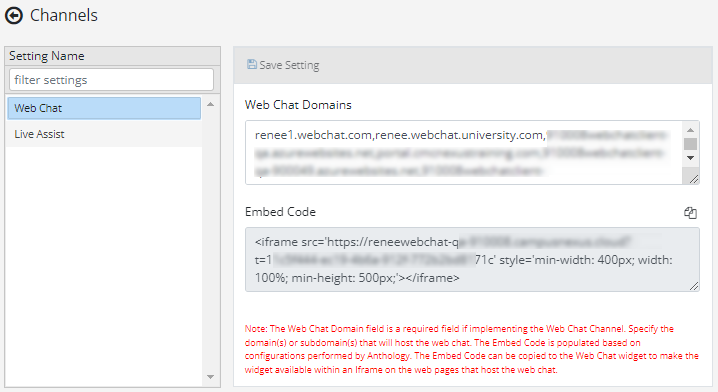718x392 pixels.
Task: Click the Channels page title
Action: (64, 16)
